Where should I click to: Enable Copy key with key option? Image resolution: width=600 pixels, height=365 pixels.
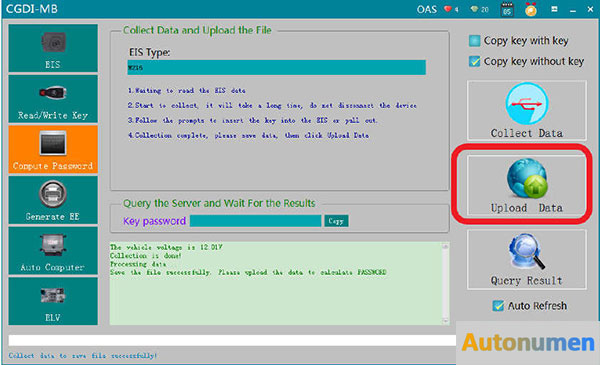click(474, 41)
